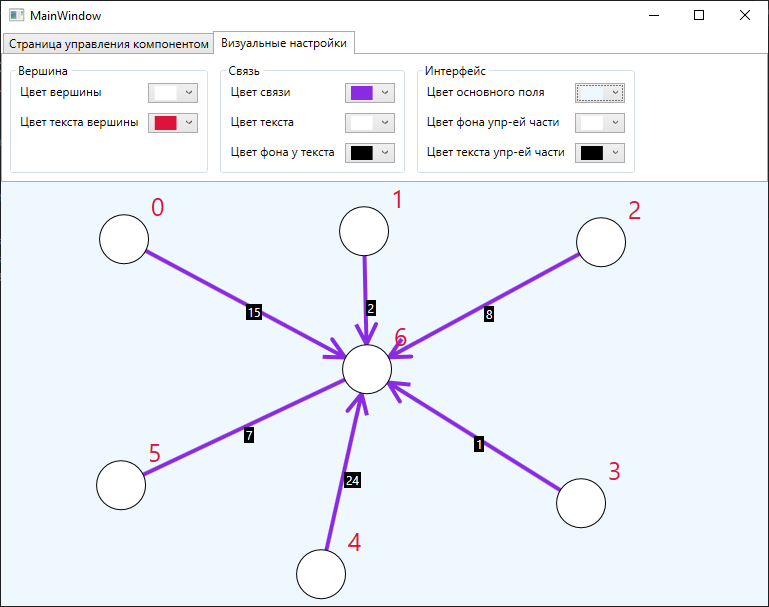Viewport: 769px width, 607px height.
Task: Click the MainWindow application icon
Action: coord(16,15)
